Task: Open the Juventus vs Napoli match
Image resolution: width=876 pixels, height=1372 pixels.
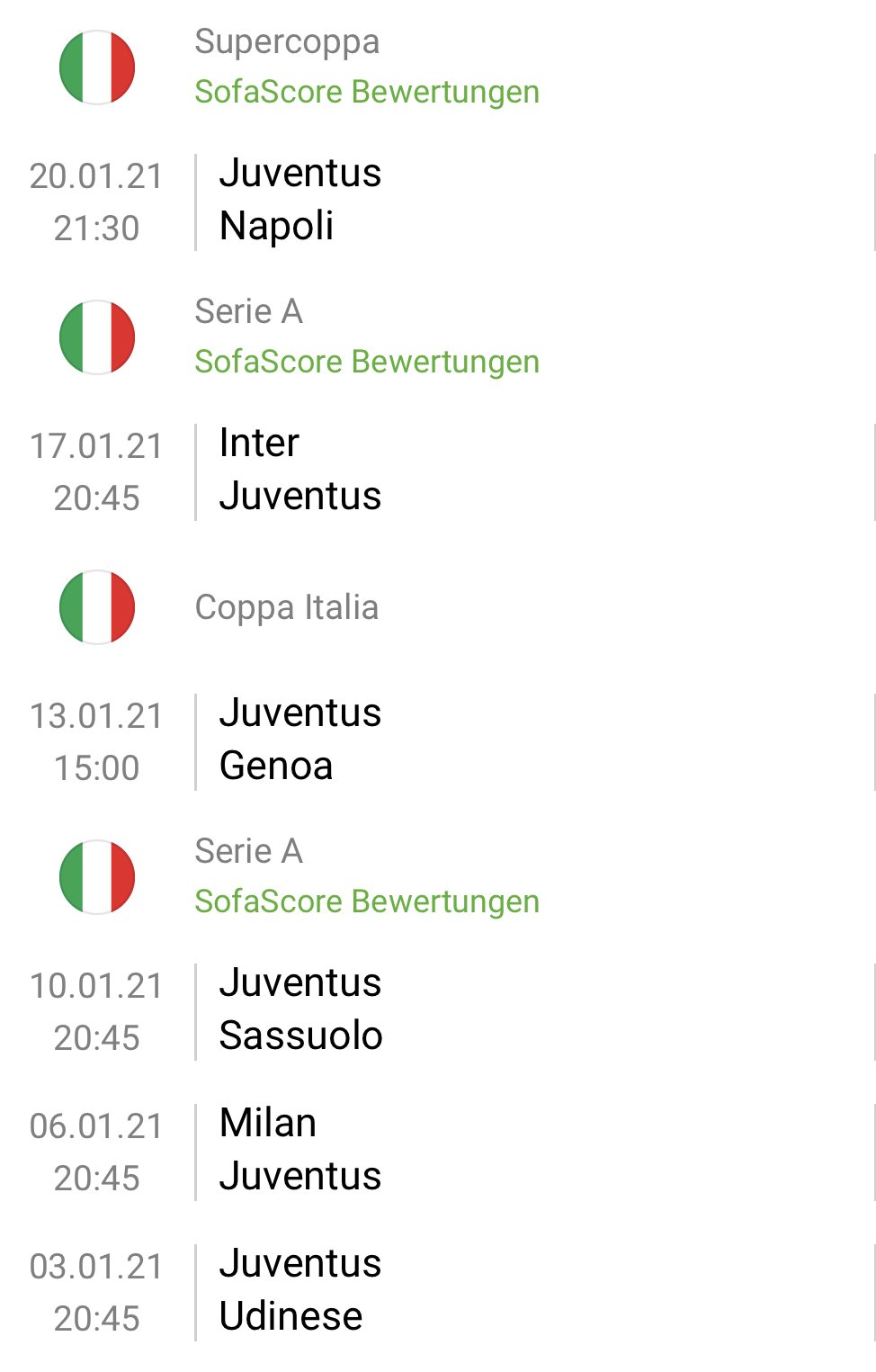Action: 438,202
